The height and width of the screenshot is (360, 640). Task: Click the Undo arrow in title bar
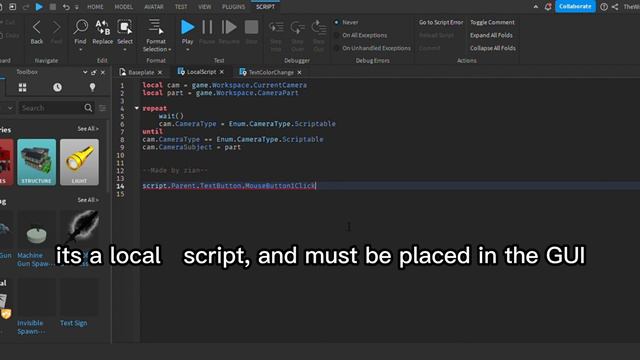(66, 7)
